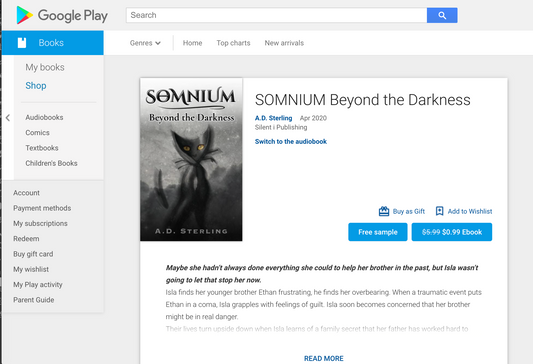
Task: Click the Silent i Publishing text
Action: coord(281,127)
